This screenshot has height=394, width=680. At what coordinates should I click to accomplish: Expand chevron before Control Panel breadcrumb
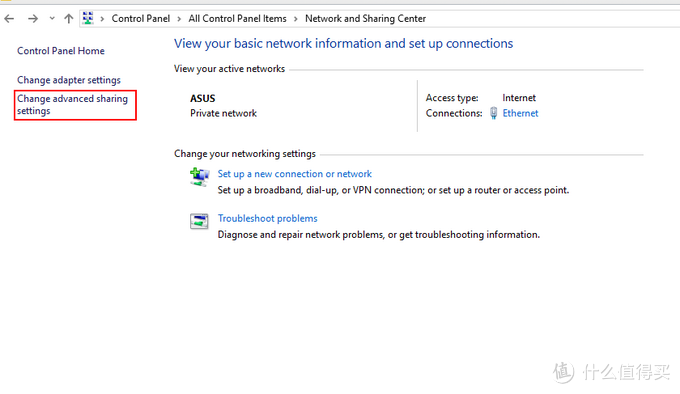pos(102,19)
